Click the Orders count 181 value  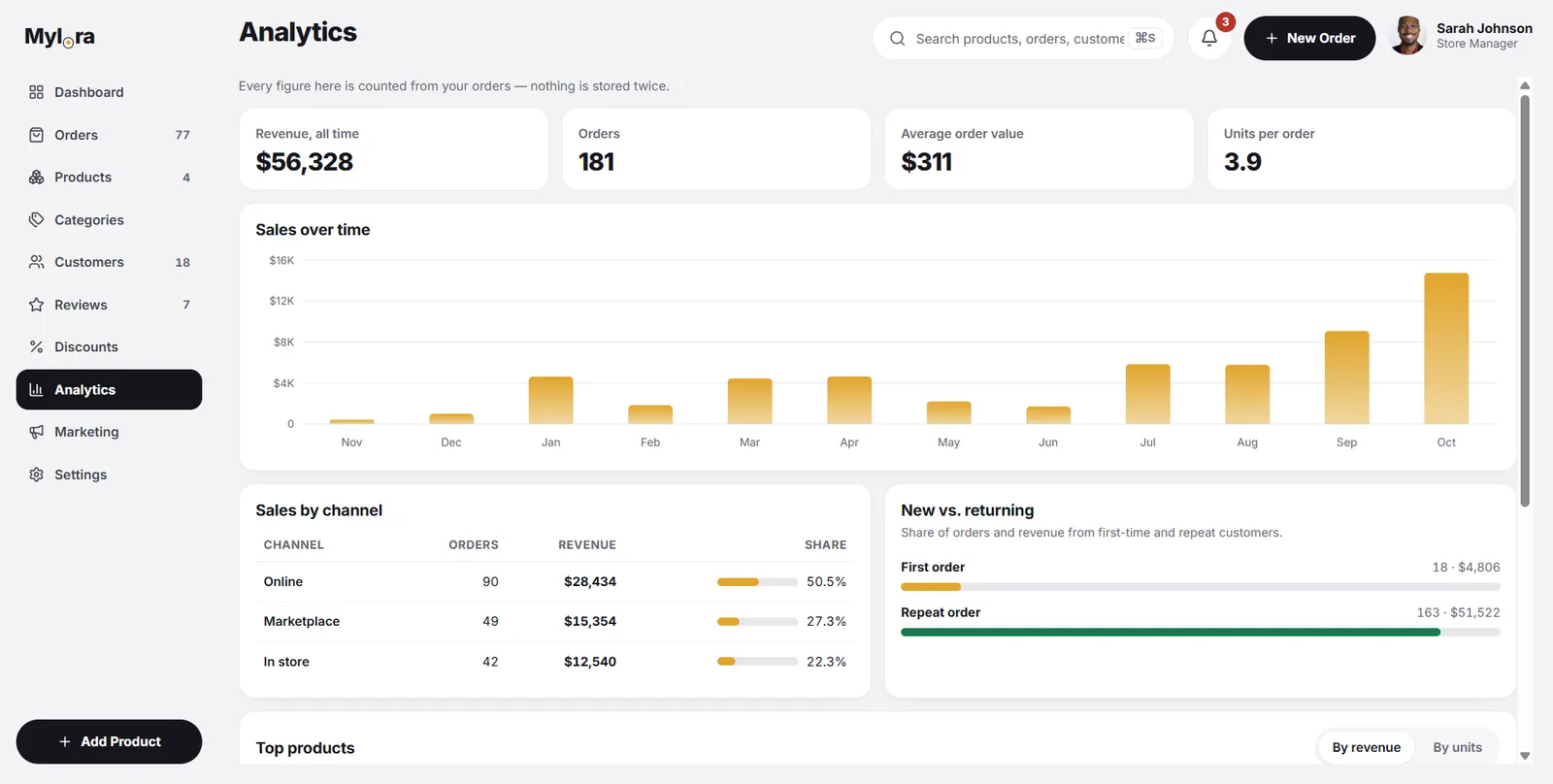pos(596,162)
